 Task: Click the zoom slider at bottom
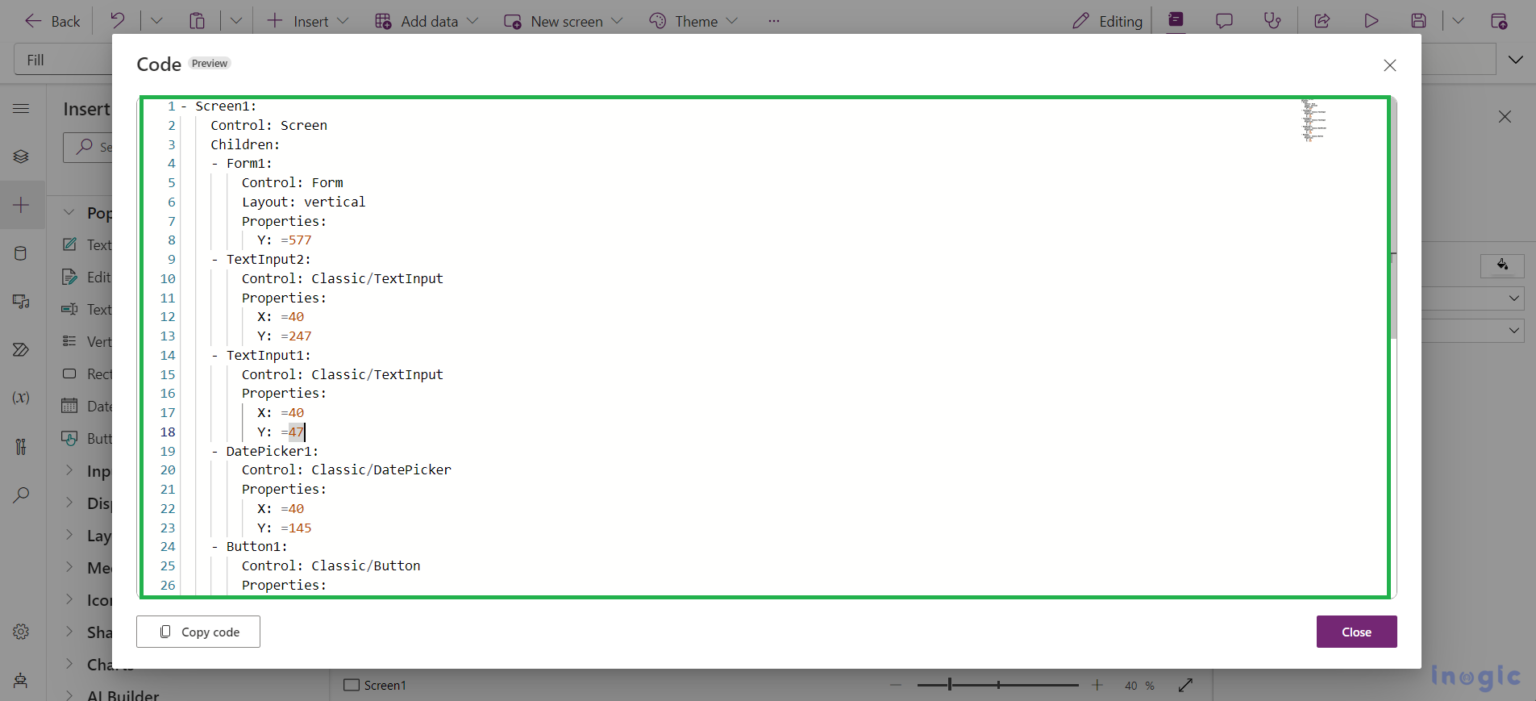(998, 685)
